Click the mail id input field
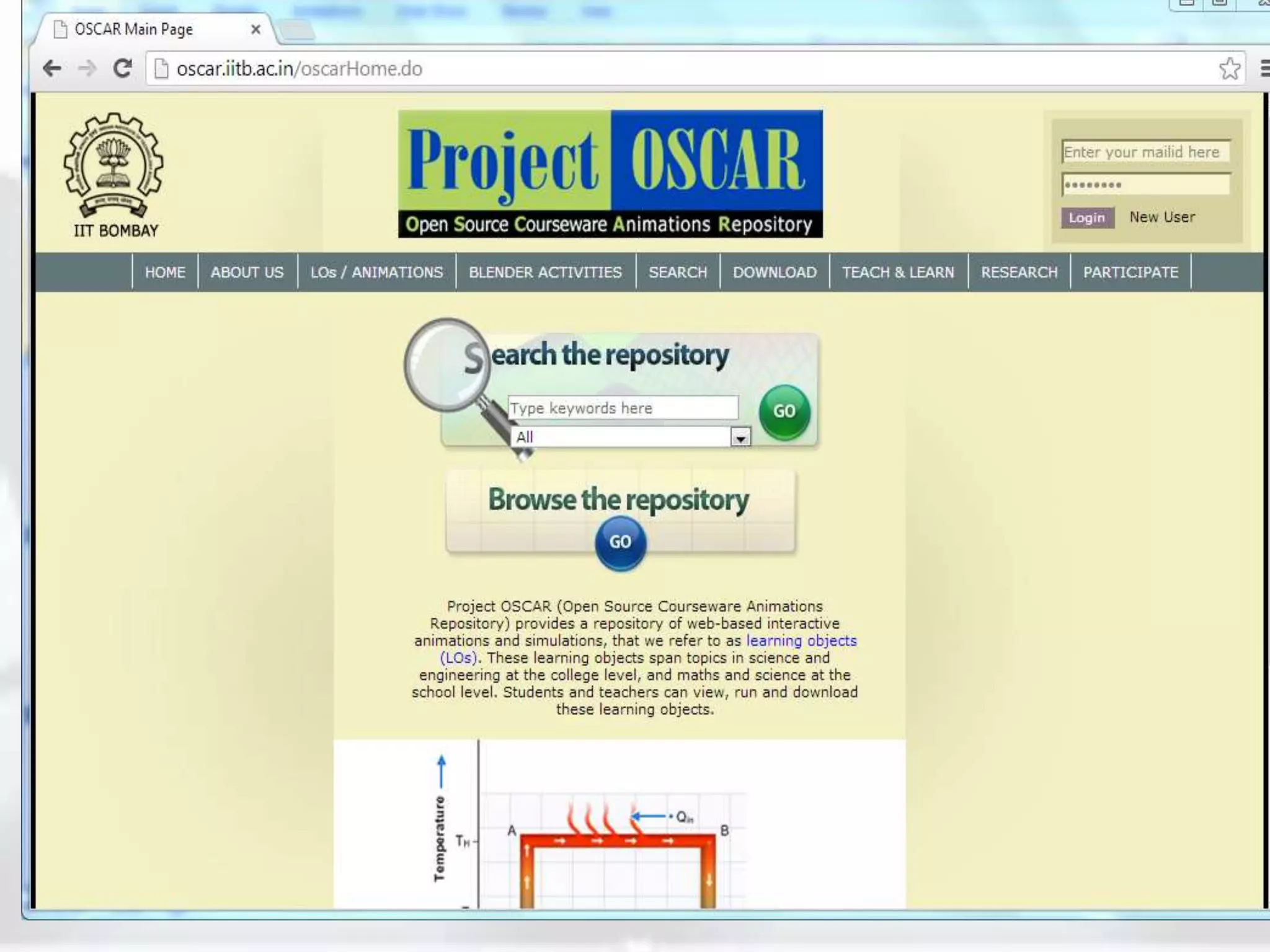This screenshot has height=952, width=1270. click(1145, 152)
